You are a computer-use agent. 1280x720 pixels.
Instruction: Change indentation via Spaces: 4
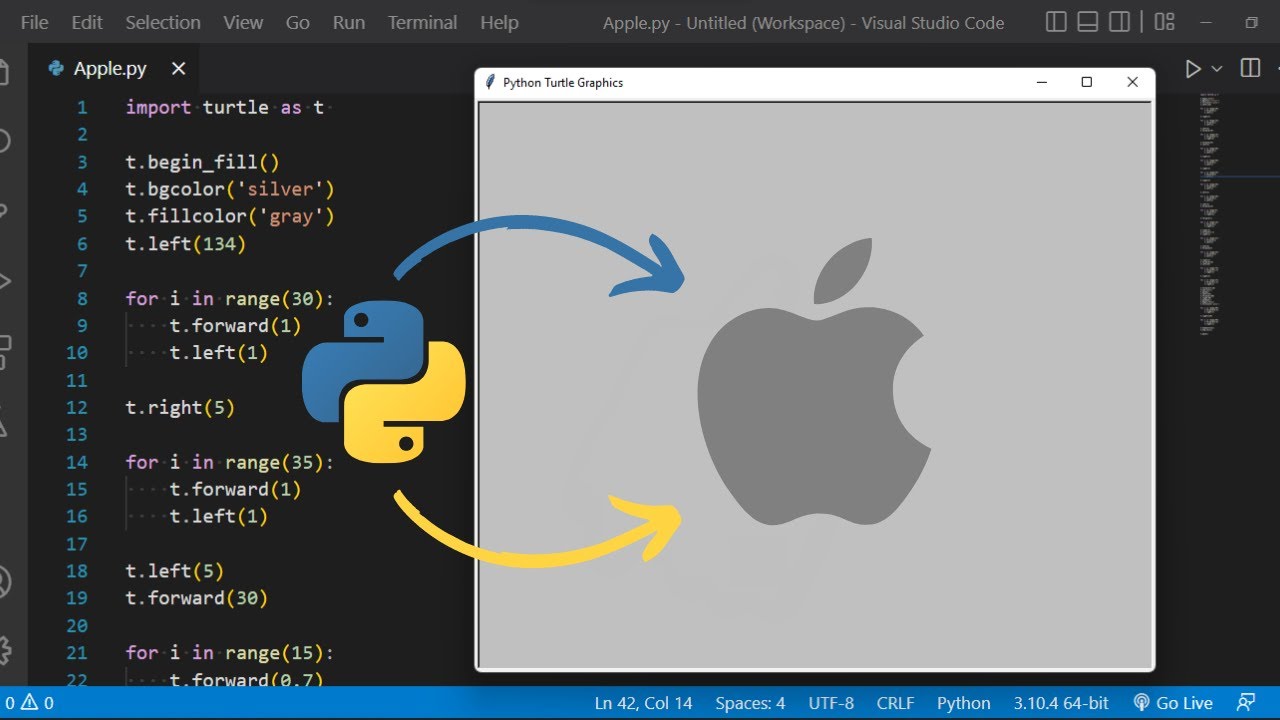click(x=750, y=703)
